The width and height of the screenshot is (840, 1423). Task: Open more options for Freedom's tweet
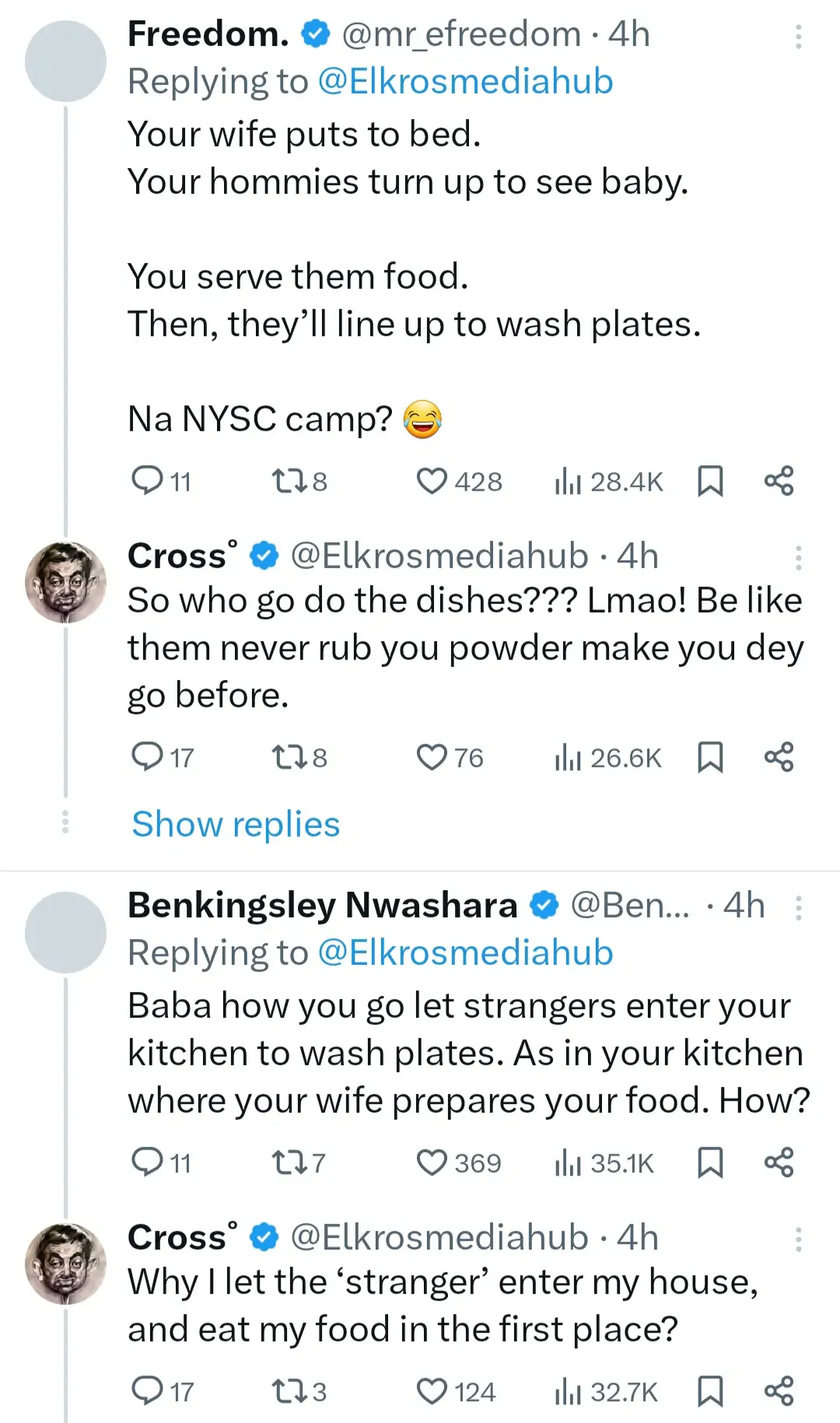798,37
